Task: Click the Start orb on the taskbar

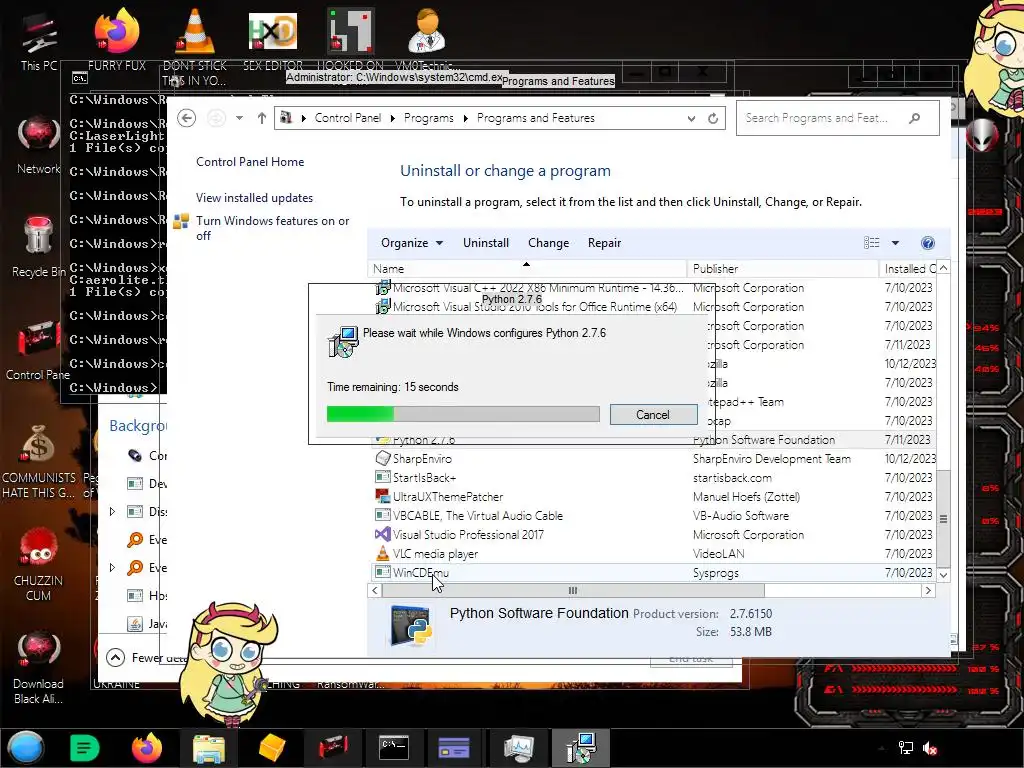Action: pos(25,748)
